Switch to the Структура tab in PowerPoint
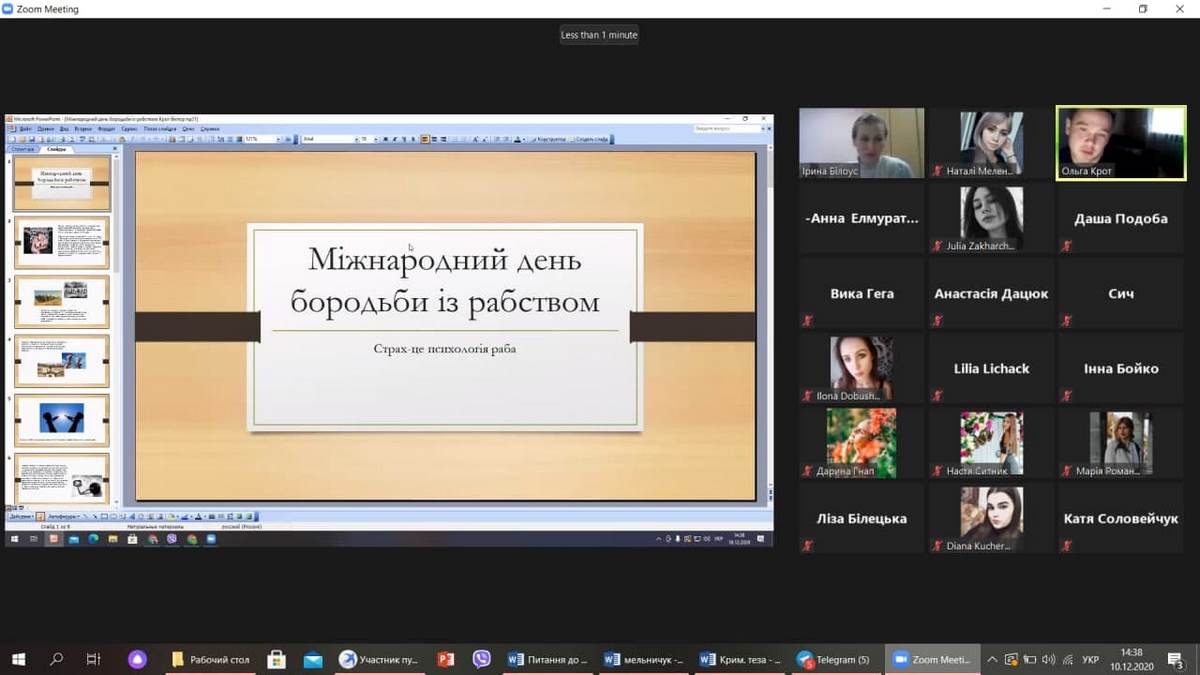 (22, 149)
